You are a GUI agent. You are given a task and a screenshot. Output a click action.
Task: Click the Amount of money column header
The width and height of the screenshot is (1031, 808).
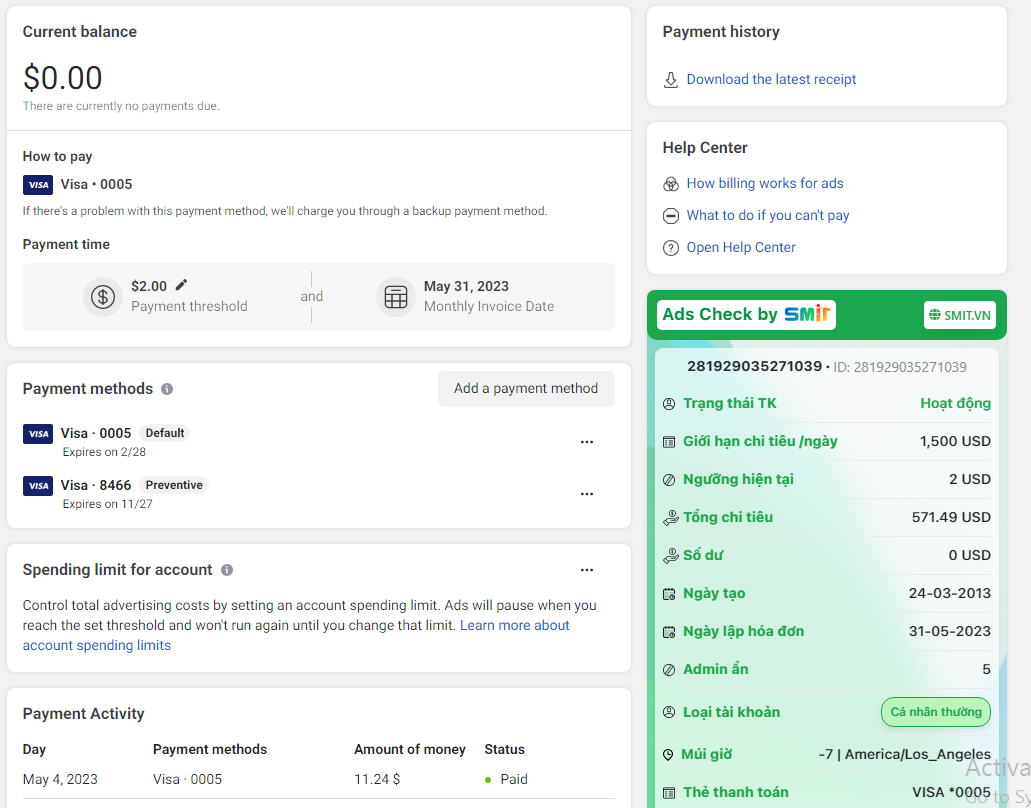point(410,749)
